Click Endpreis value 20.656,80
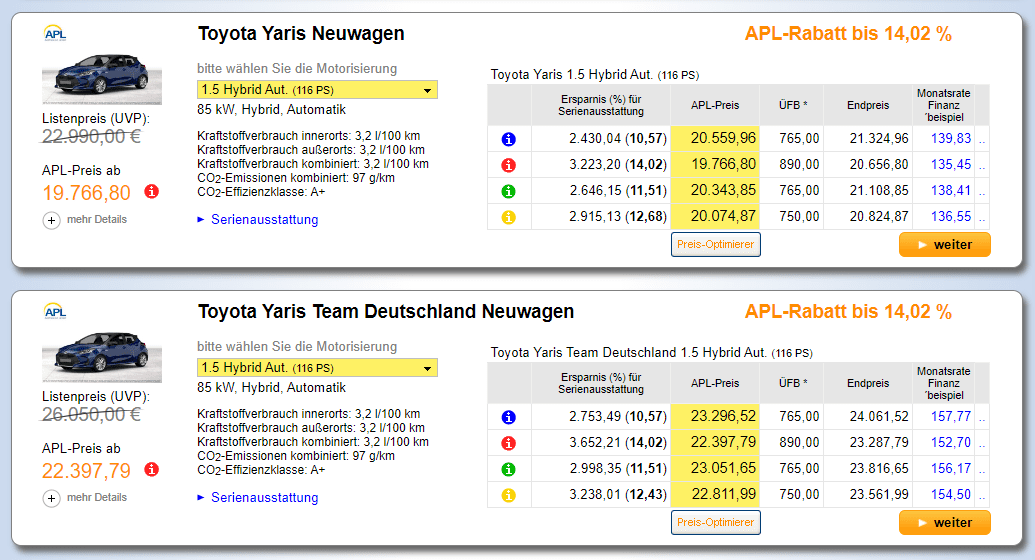Viewport: 1035px width, 560px height. [x=879, y=164]
